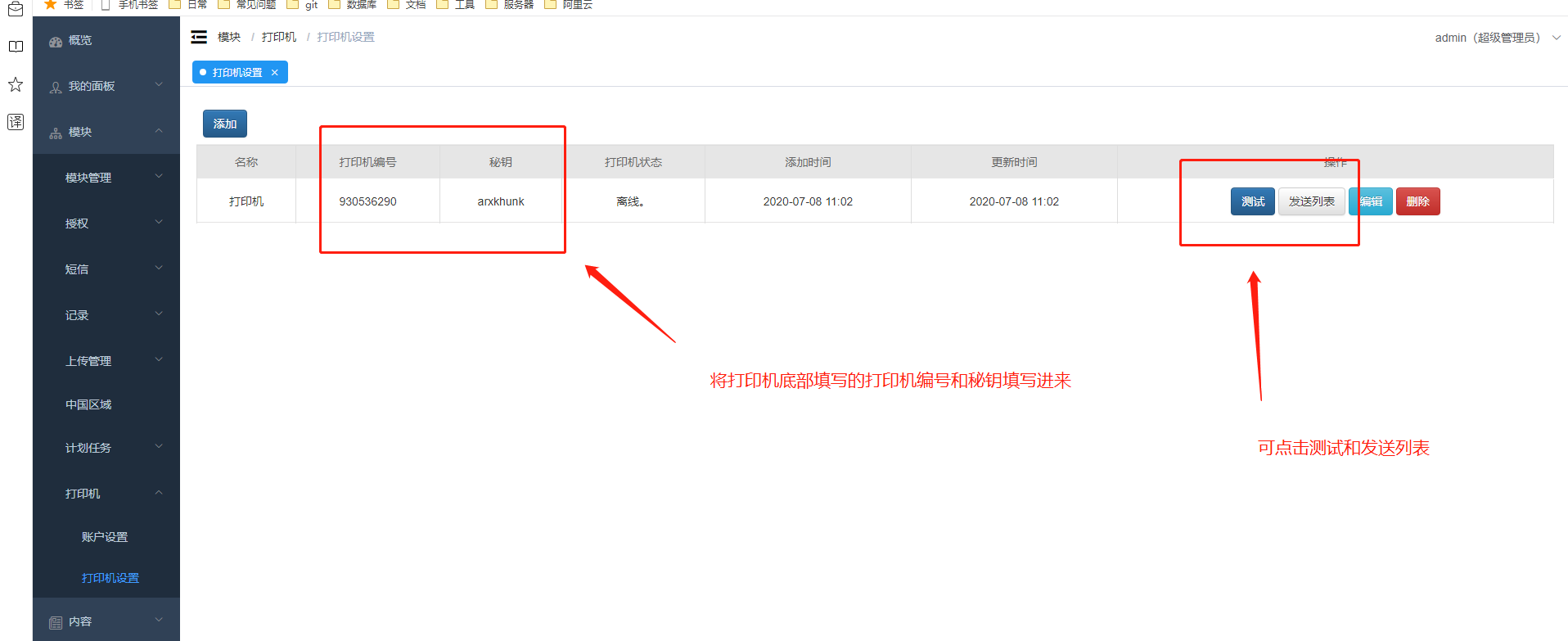Image resolution: width=1568 pixels, height=641 pixels.
Task: Expand the 模块管理 submenu chevron
Action: (159, 176)
